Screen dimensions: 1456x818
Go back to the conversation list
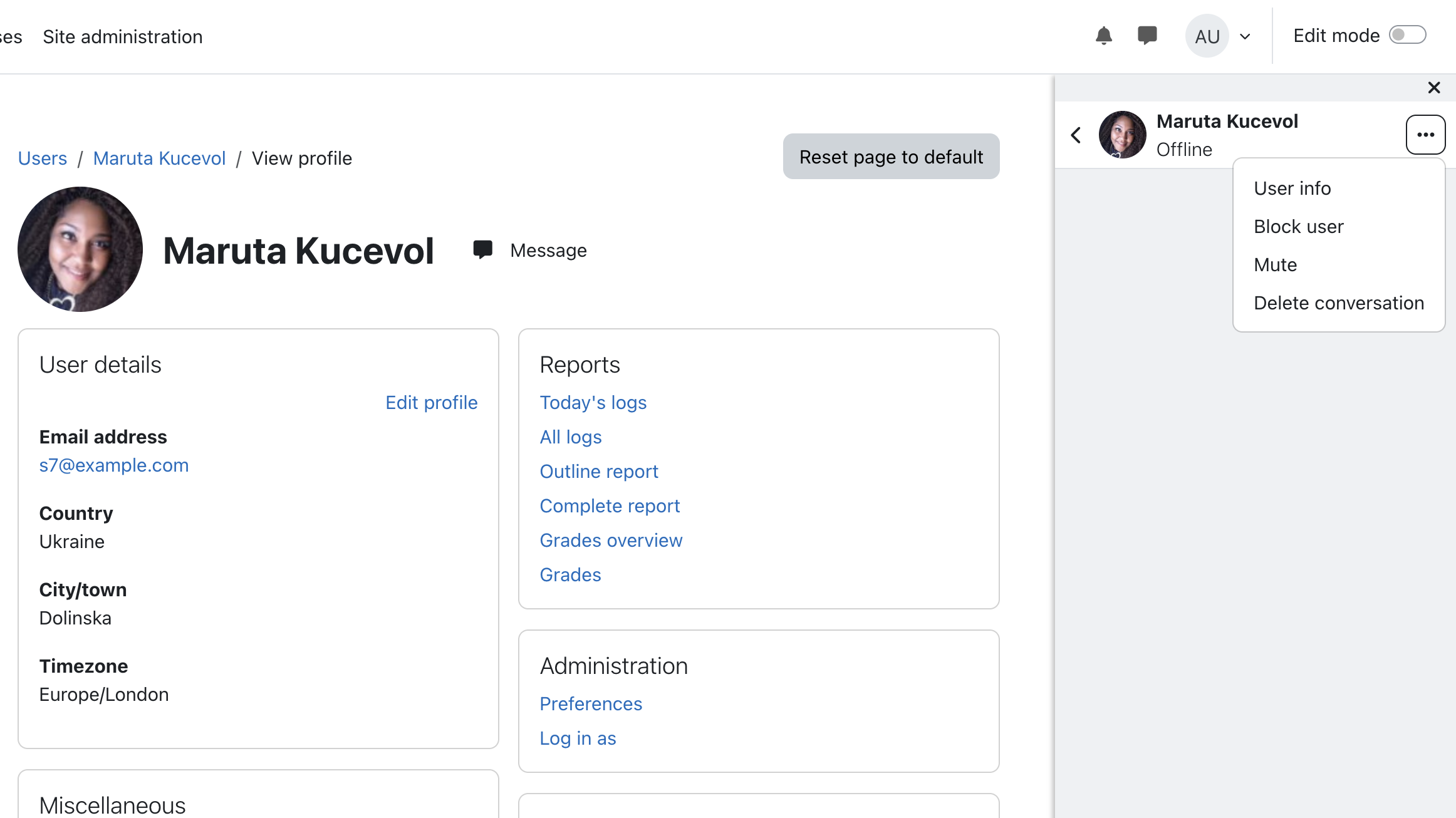pos(1076,135)
